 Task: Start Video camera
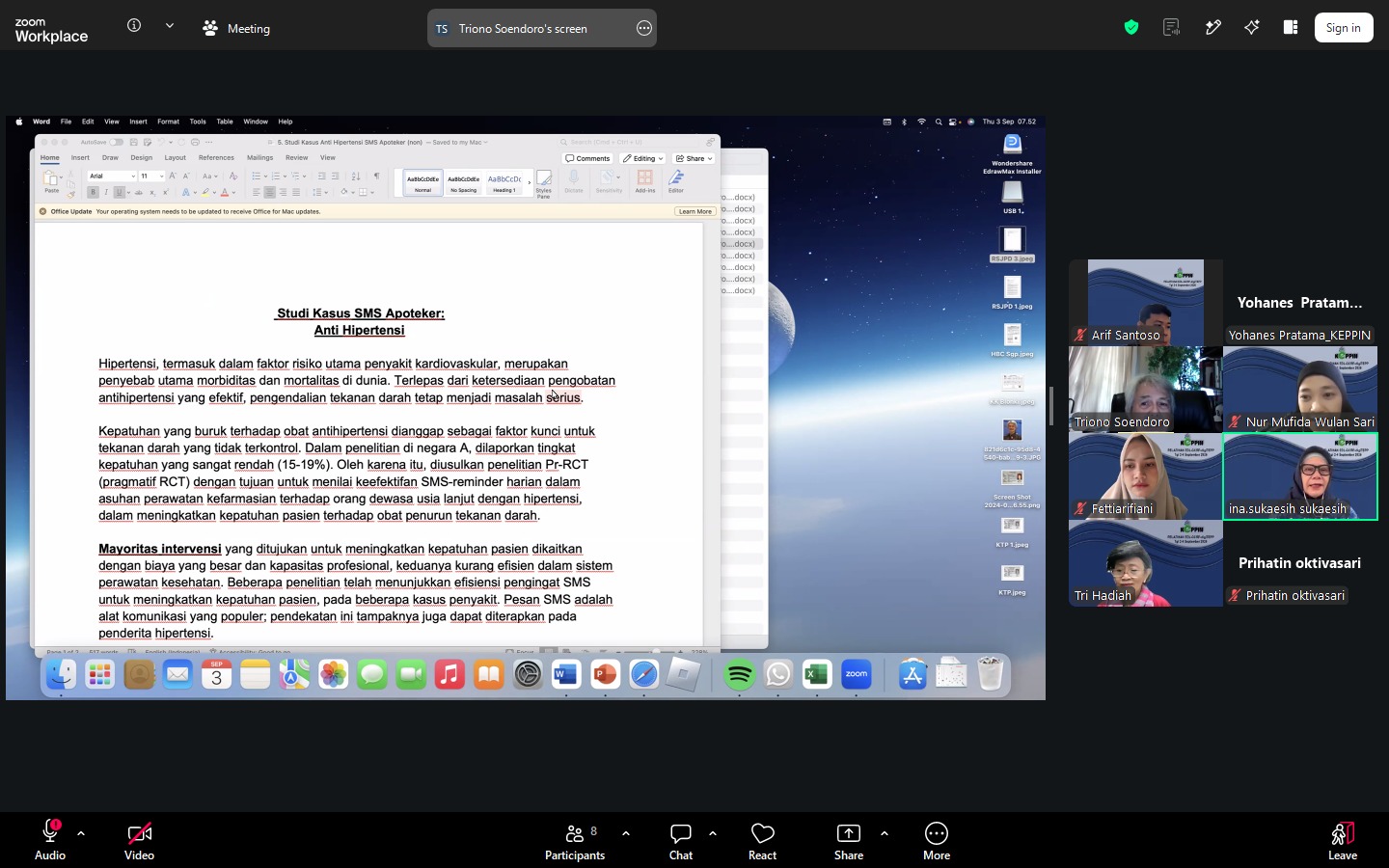139,841
